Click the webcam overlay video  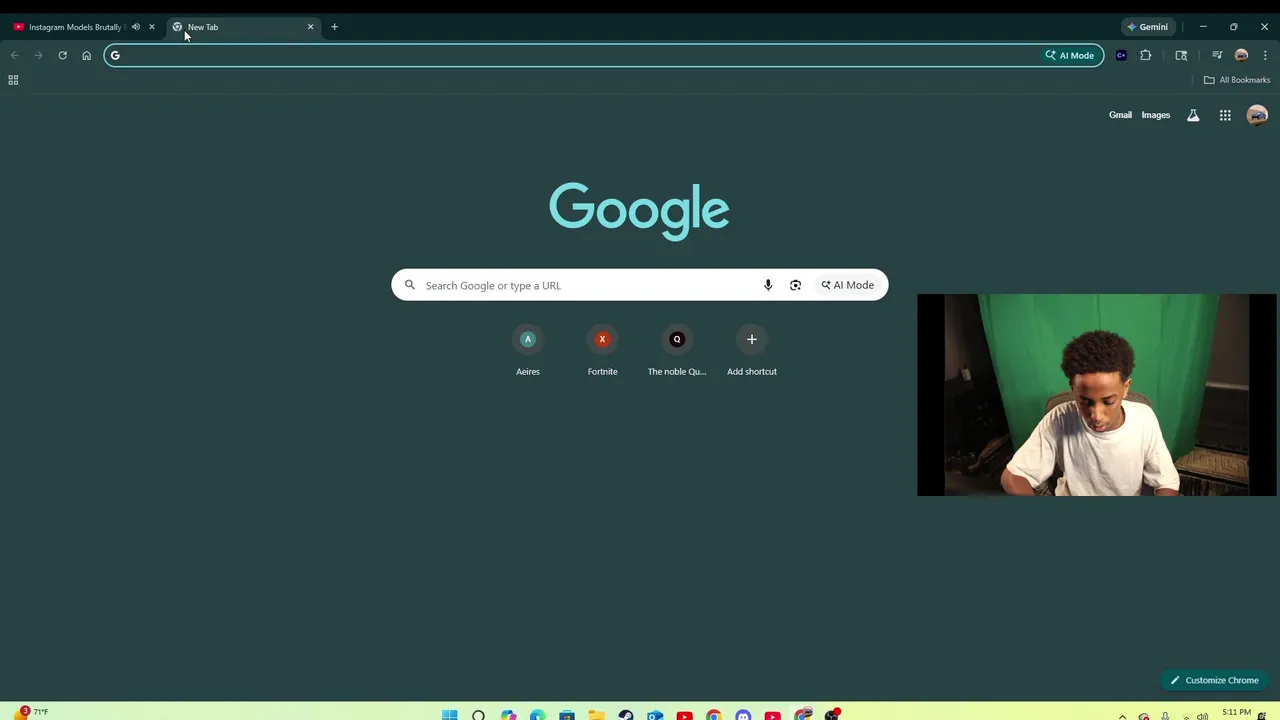(1097, 395)
